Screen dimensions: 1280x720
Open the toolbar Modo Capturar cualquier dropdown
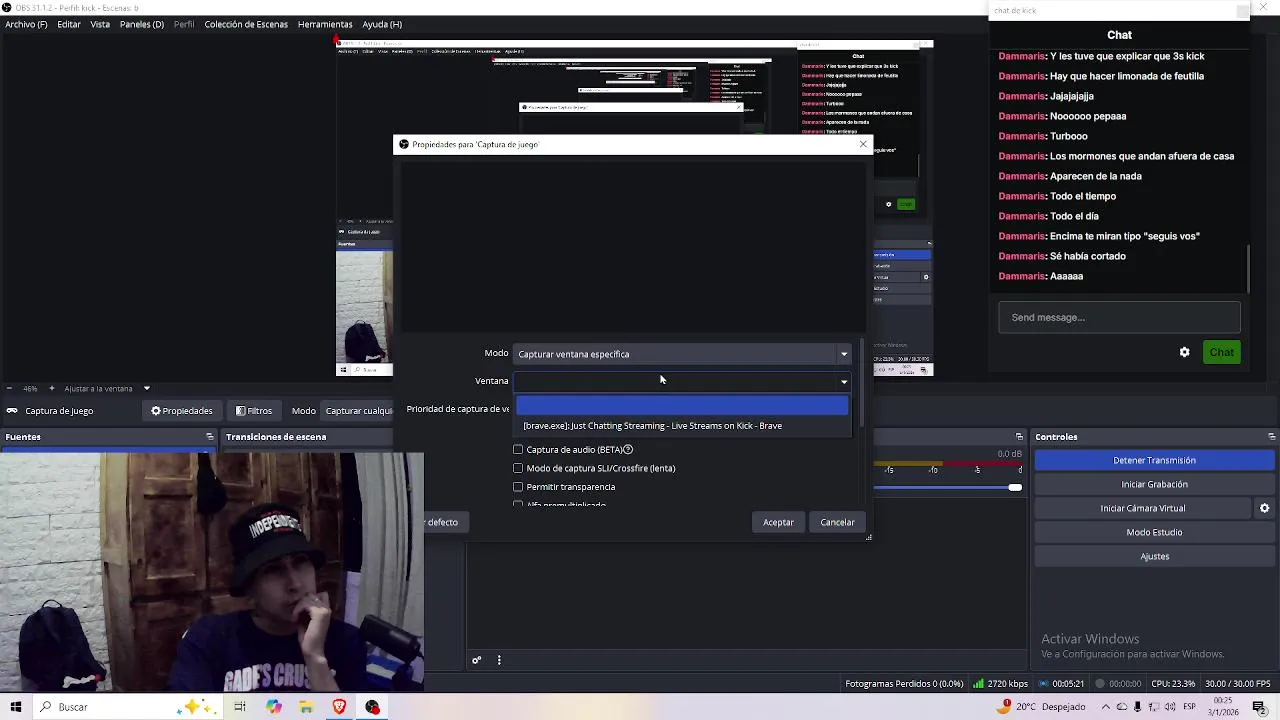pos(358,410)
